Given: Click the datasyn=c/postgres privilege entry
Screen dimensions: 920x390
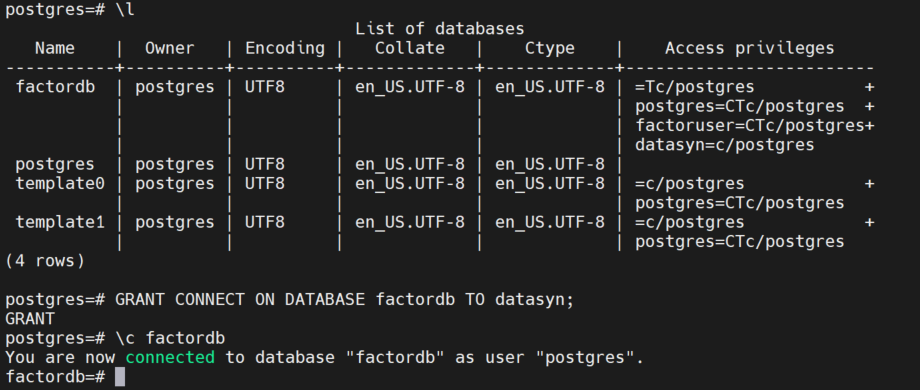Looking at the screenshot, I should coord(725,145).
